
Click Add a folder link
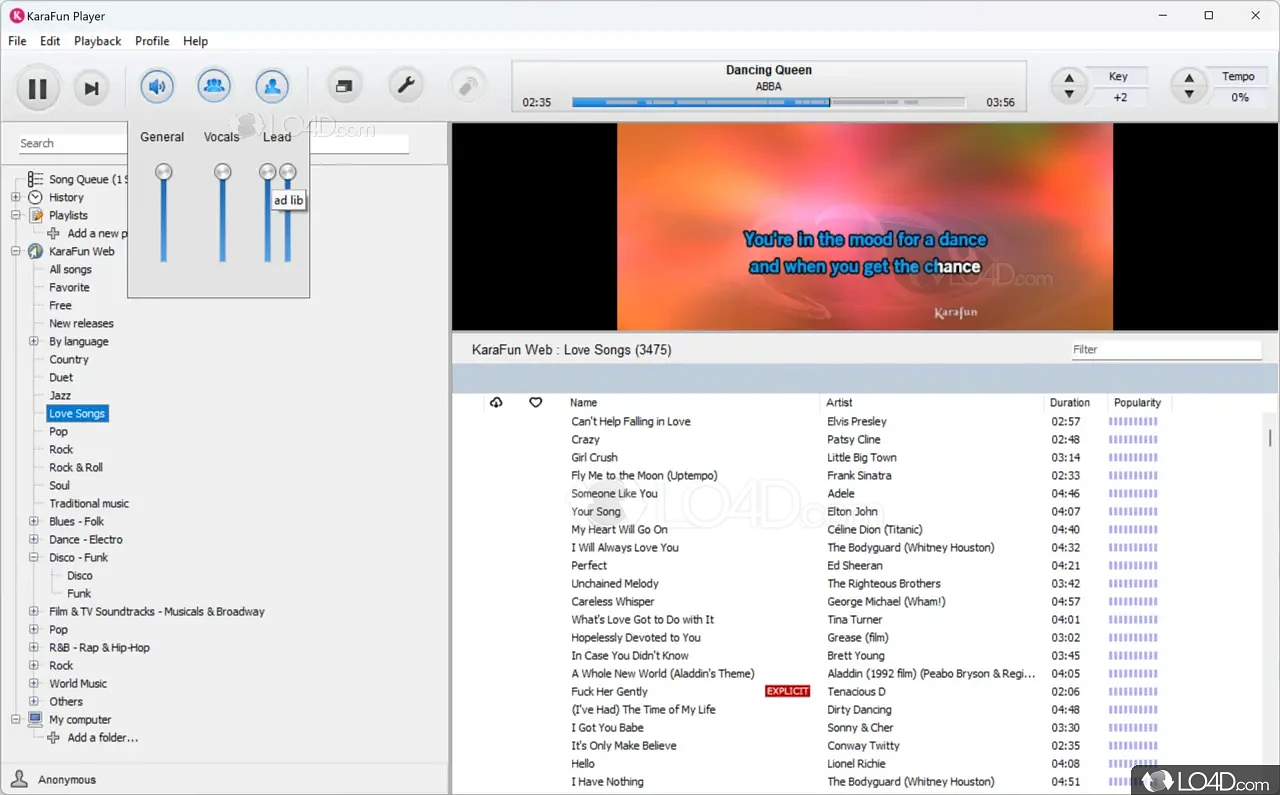[102, 737]
